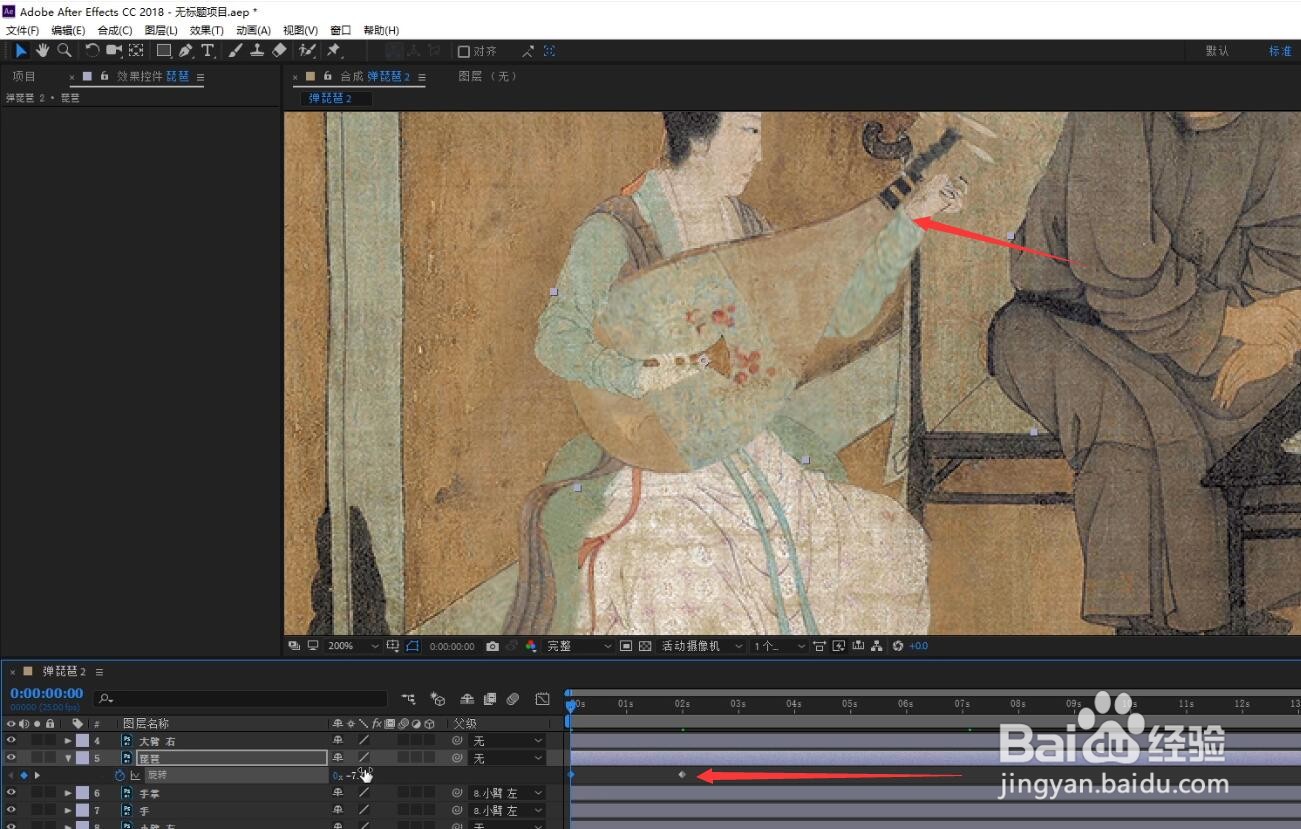The width and height of the screenshot is (1301, 829).
Task: Click the layer search field in timeline
Action: click(x=240, y=698)
